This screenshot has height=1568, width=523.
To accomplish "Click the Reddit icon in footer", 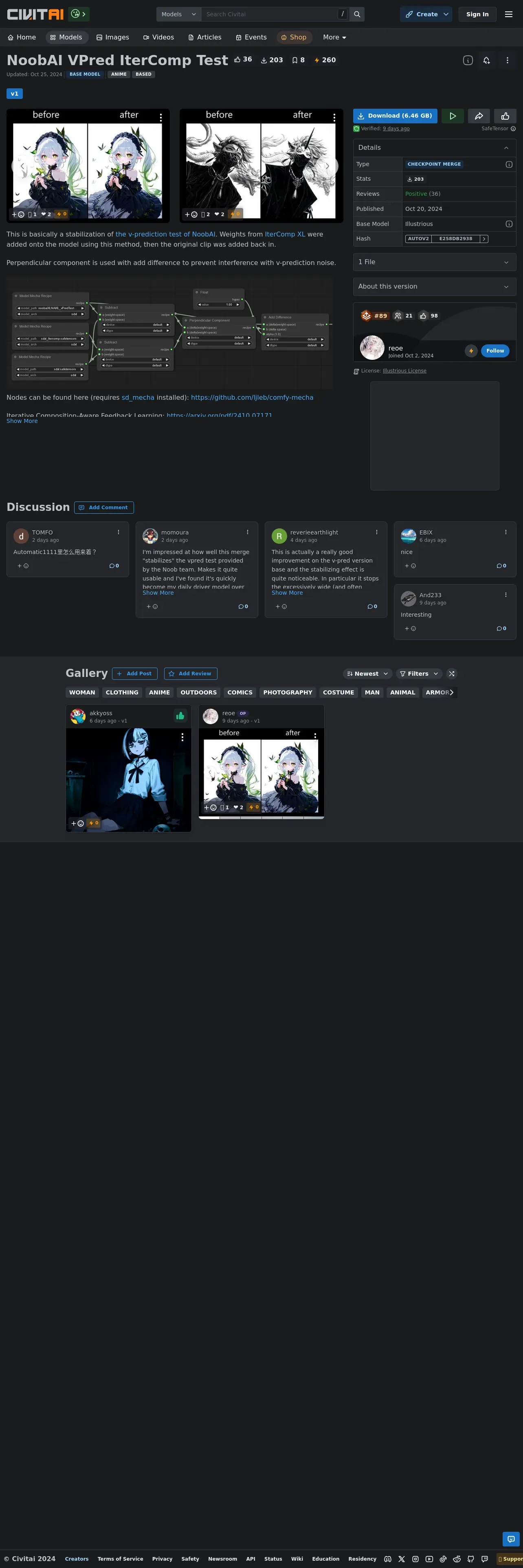I will (x=457, y=1559).
